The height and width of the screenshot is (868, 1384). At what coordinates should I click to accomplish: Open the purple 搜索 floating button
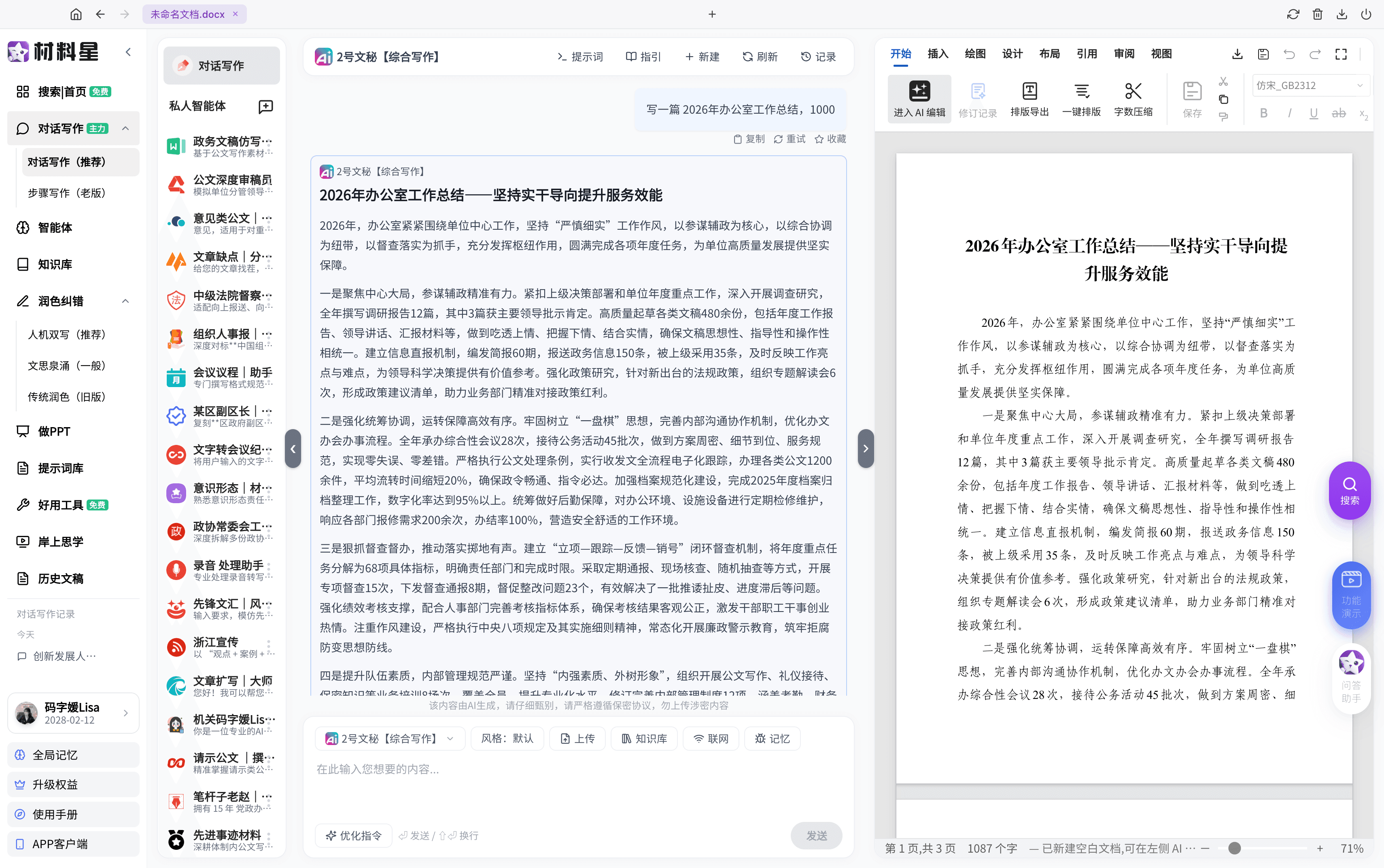pos(1350,490)
